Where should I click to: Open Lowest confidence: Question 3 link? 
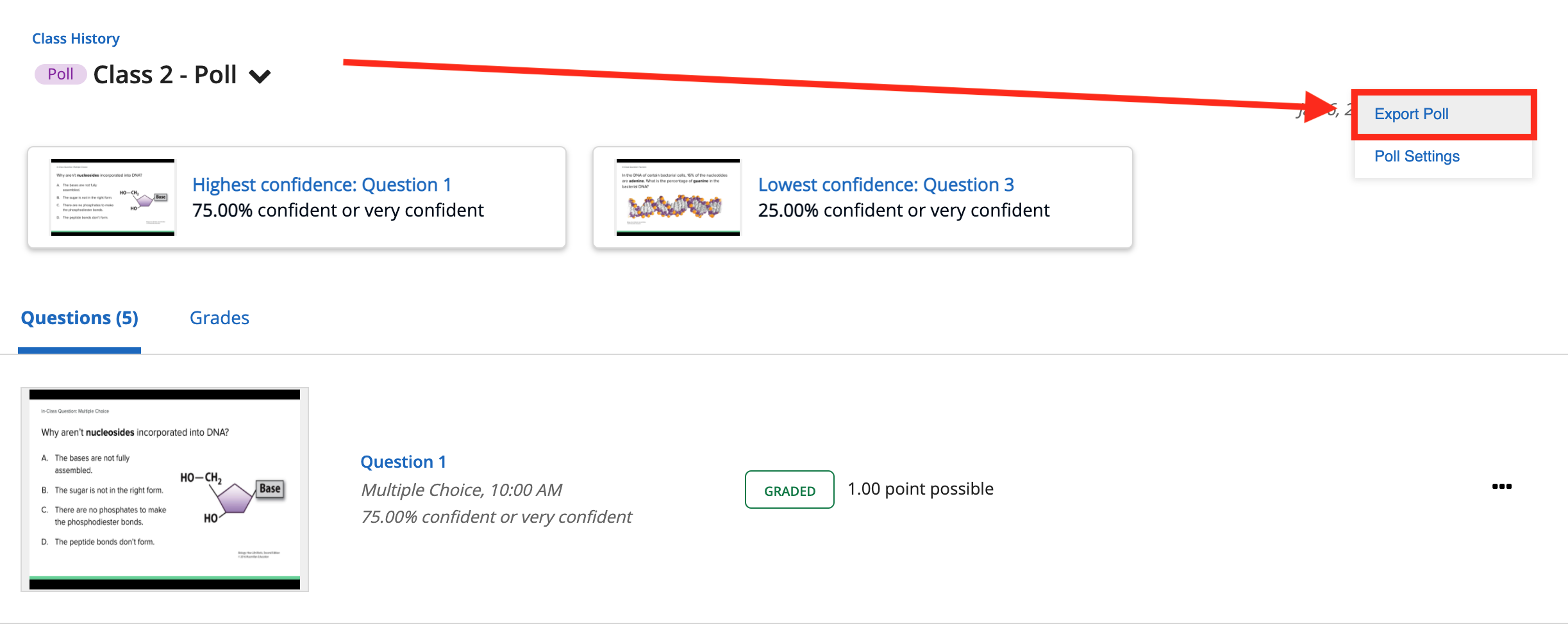885,185
